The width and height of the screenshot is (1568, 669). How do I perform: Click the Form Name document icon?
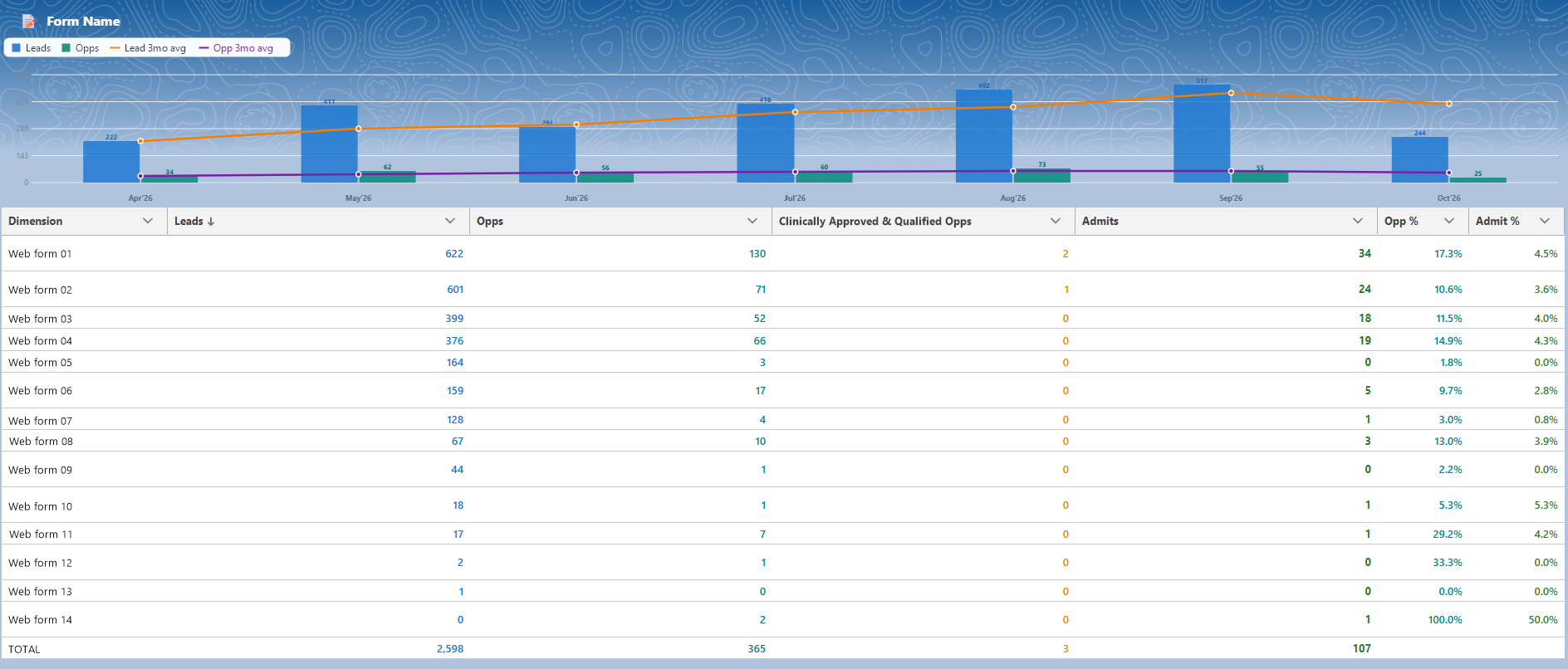coord(28,21)
